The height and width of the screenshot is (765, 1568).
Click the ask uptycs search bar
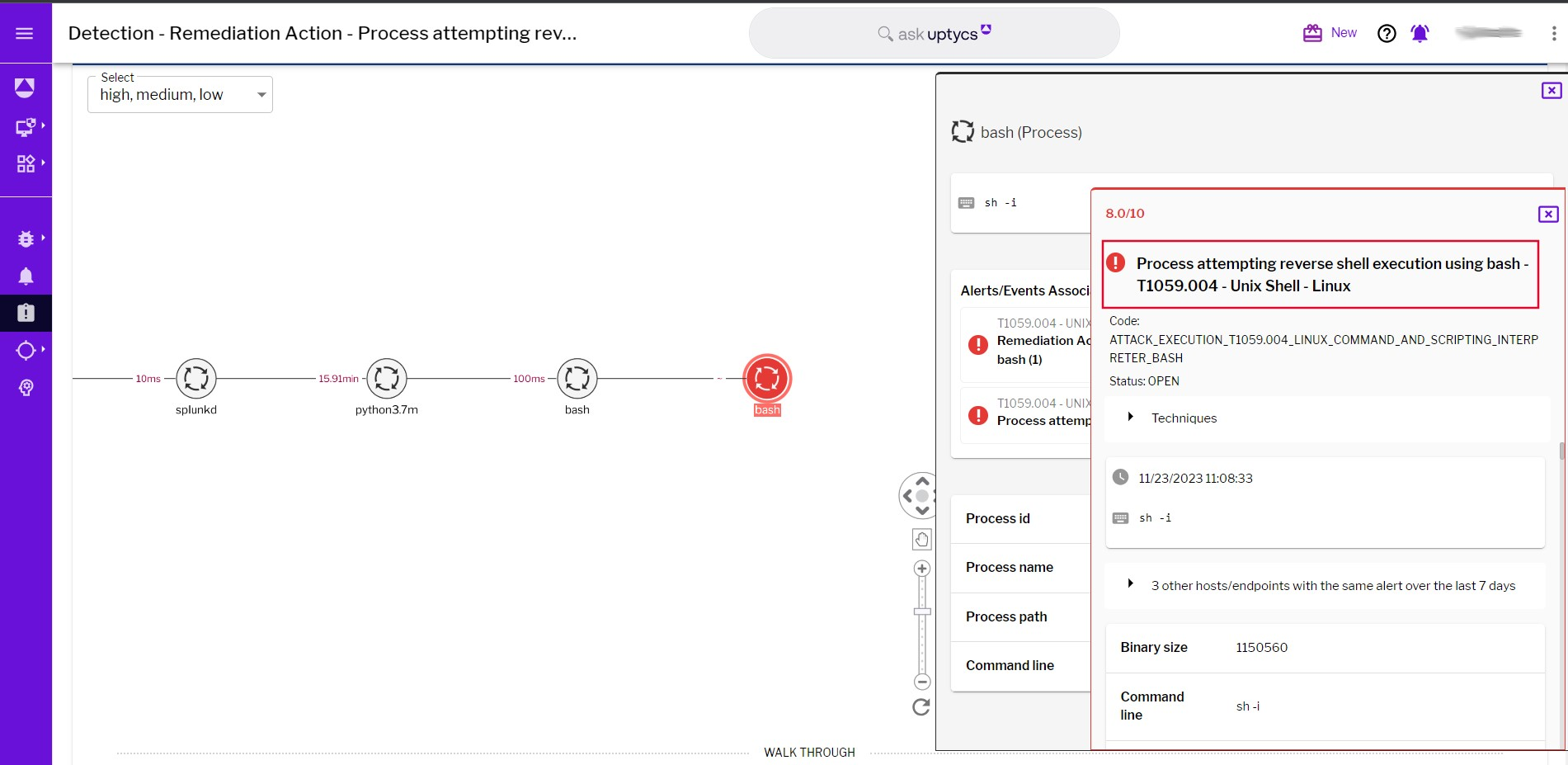click(933, 33)
